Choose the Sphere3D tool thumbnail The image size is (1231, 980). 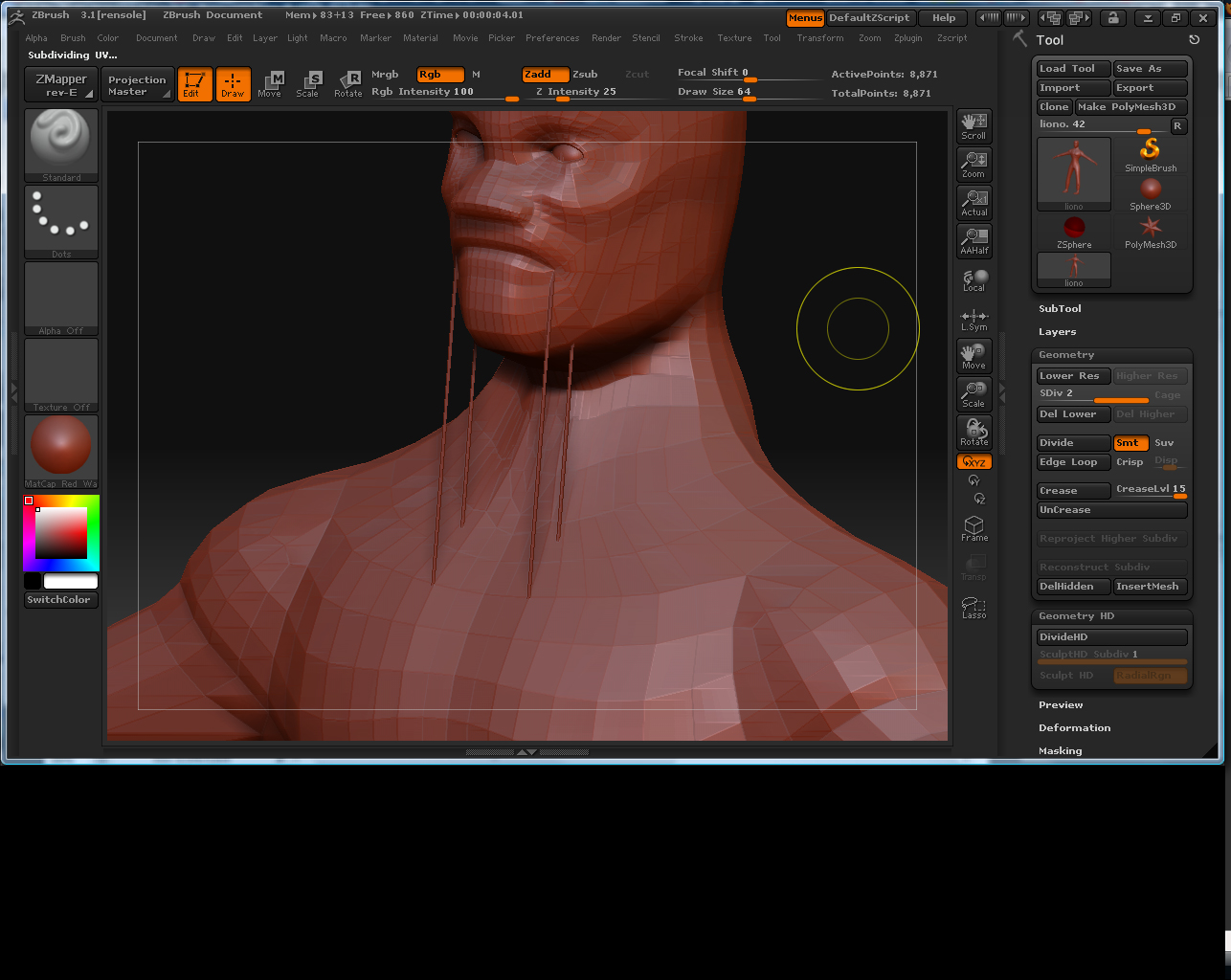point(1150,192)
